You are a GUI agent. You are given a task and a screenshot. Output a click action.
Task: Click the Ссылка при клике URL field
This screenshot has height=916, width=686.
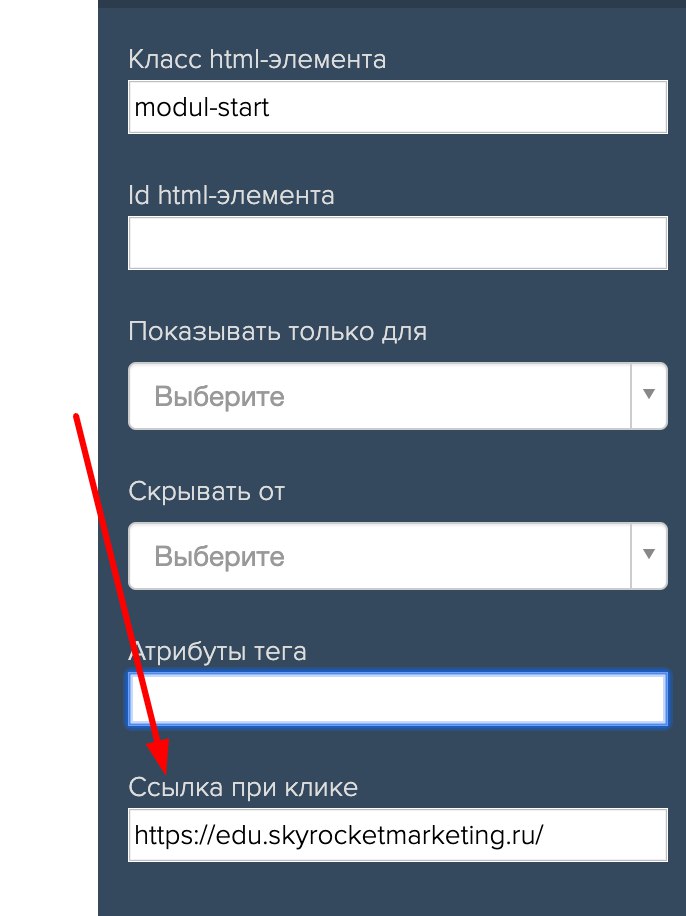click(x=397, y=835)
